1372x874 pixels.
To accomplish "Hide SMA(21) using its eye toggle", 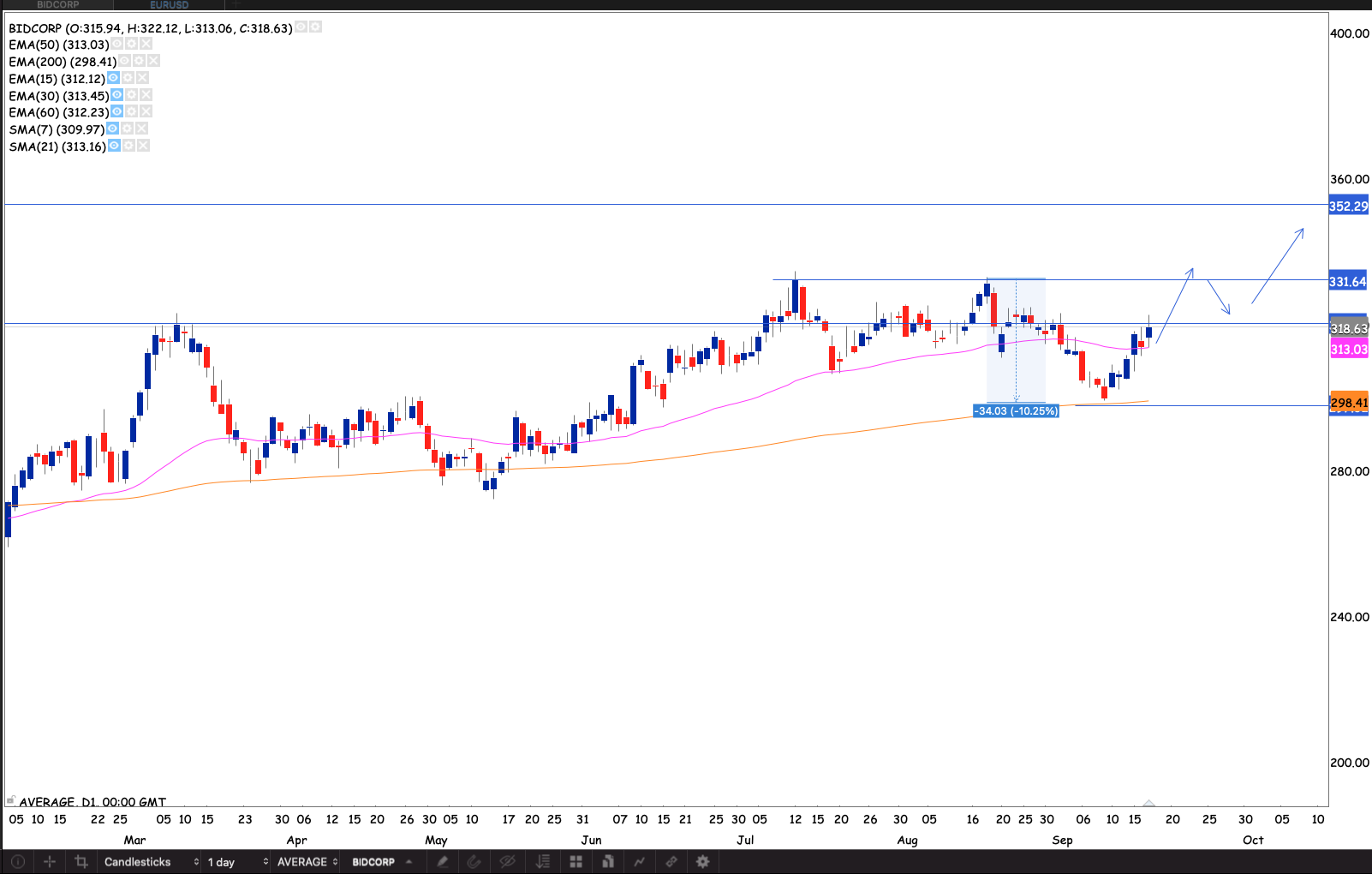I will [x=114, y=146].
